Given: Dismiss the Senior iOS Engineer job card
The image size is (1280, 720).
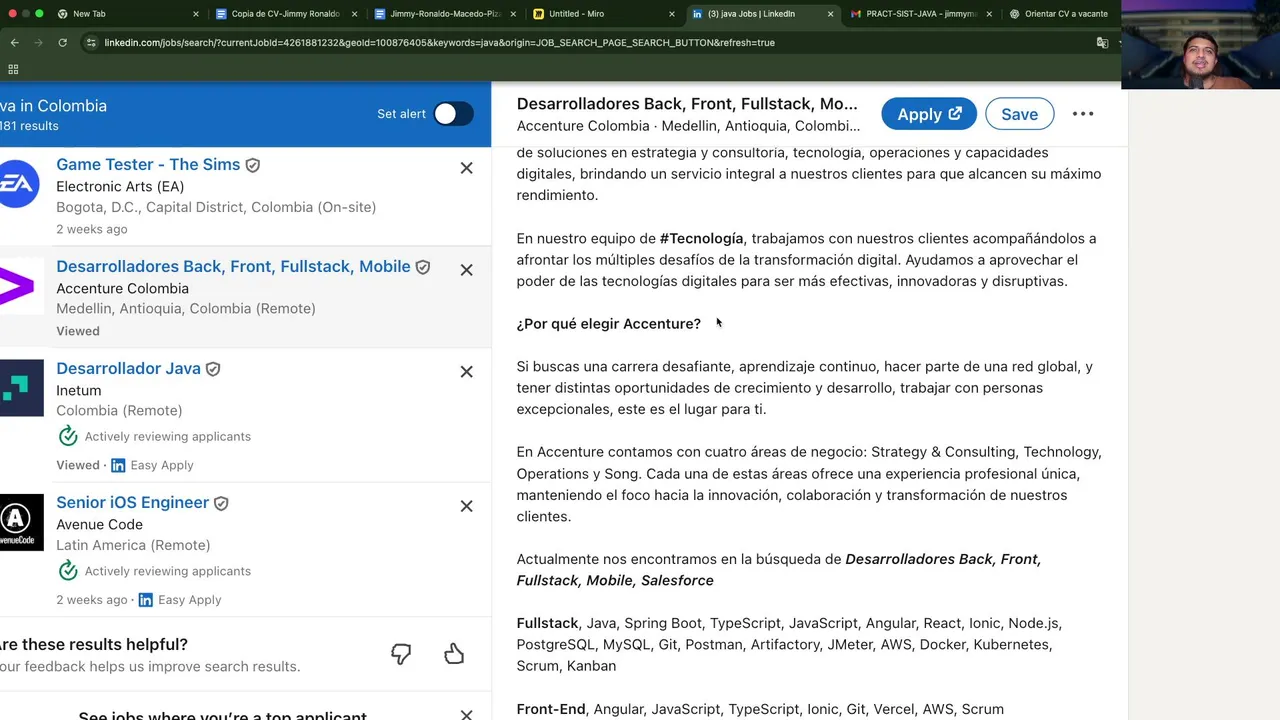Looking at the screenshot, I should 466,506.
